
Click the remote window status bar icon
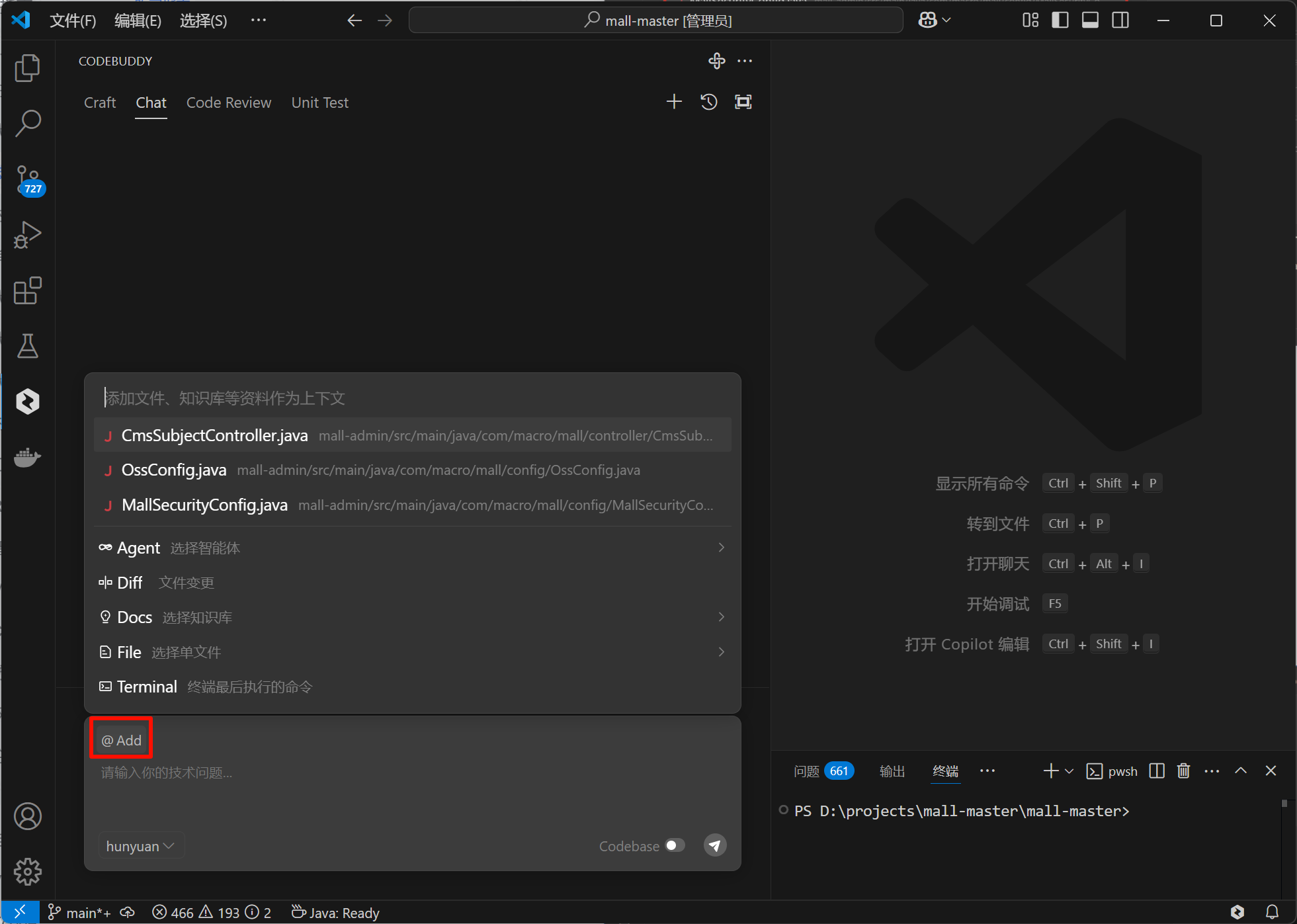coord(20,913)
